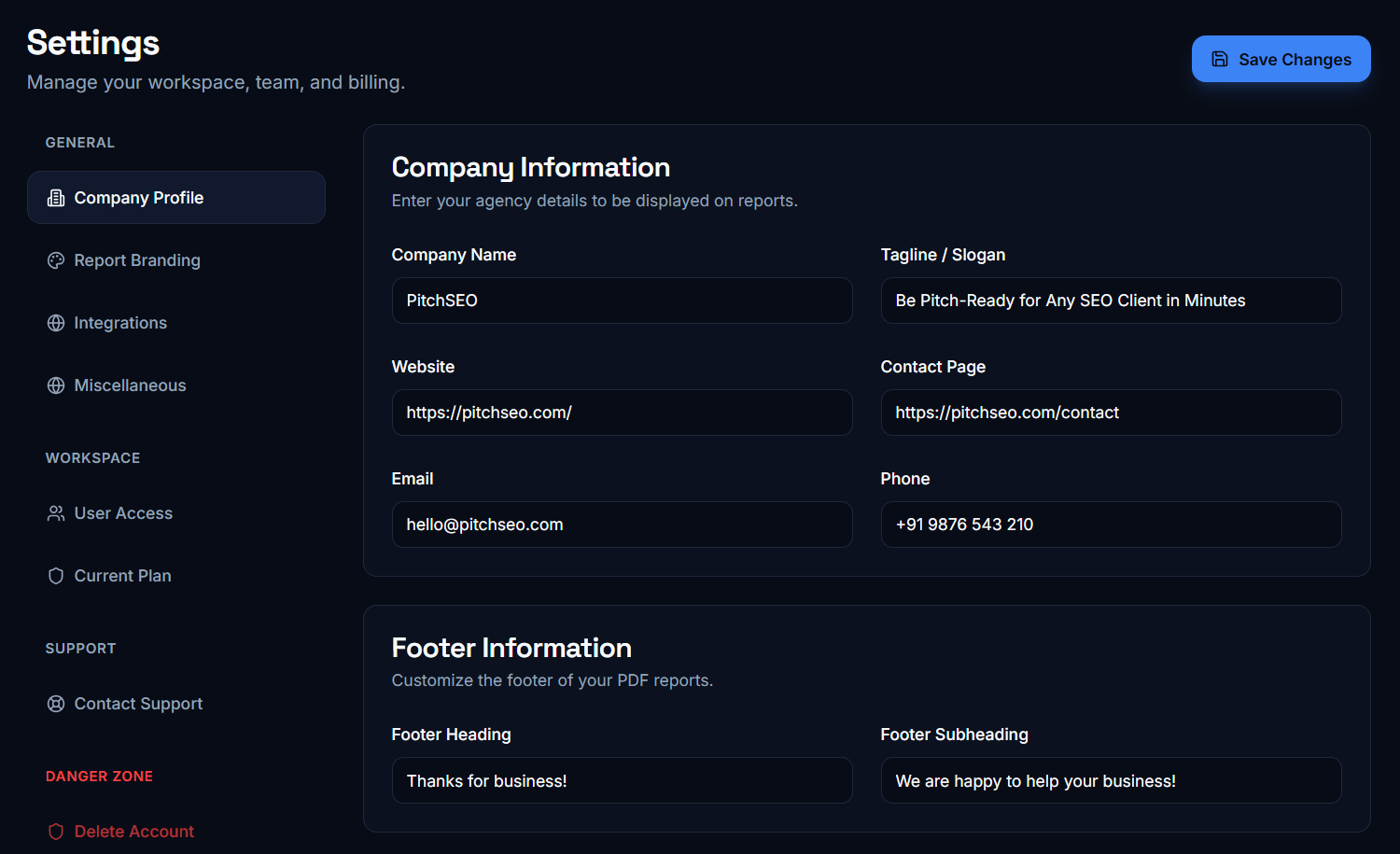Image resolution: width=1400 pixels, height=854 pixels.
Task: Click the Footer Subheading field label
Action: tap(954, 735)
